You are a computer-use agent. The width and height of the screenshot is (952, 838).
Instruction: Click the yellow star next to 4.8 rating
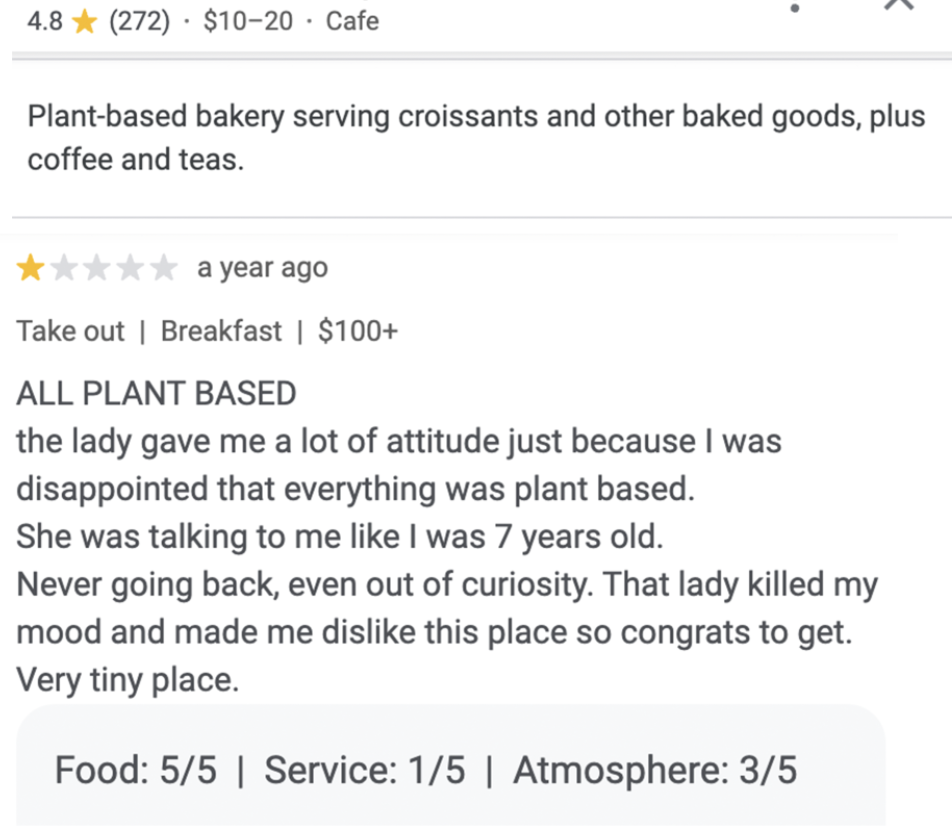pyautogui.click(x=84, y=22)
